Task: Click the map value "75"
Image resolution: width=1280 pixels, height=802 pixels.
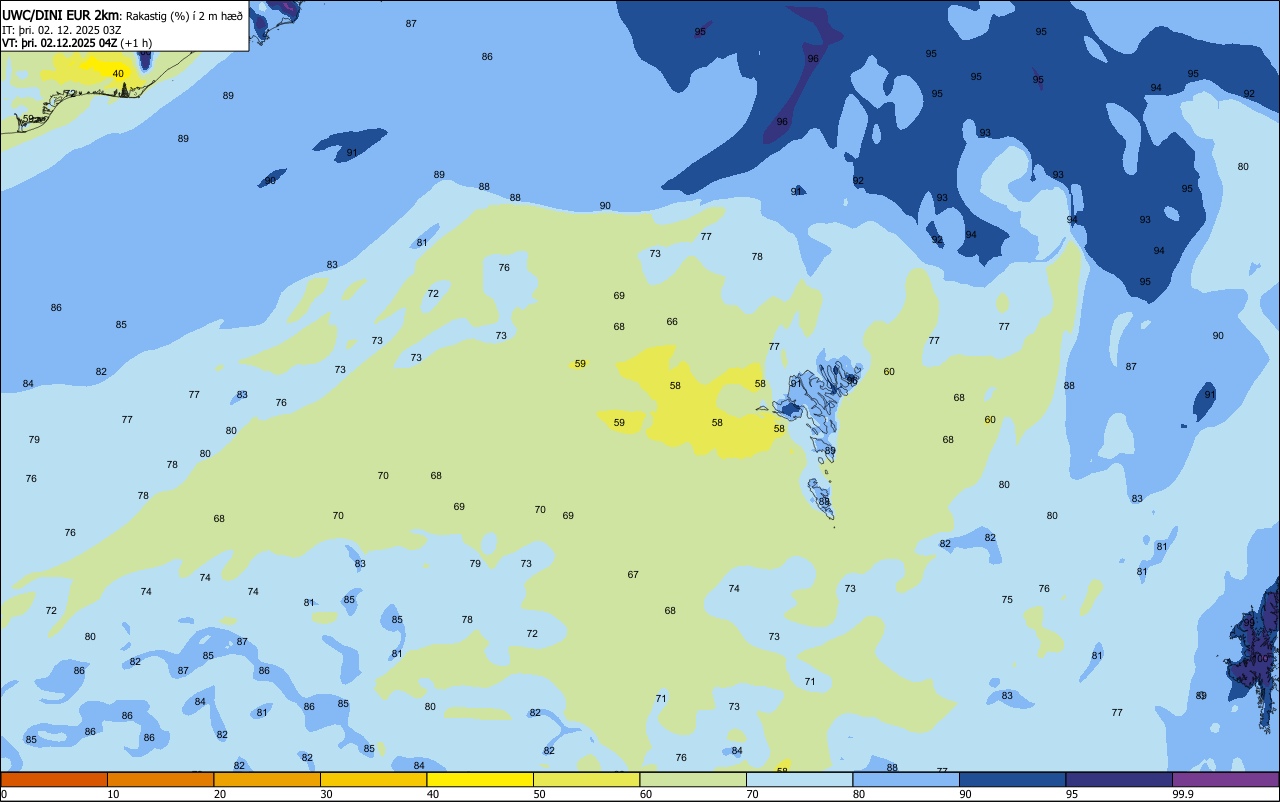Action: click(1007, 600)
